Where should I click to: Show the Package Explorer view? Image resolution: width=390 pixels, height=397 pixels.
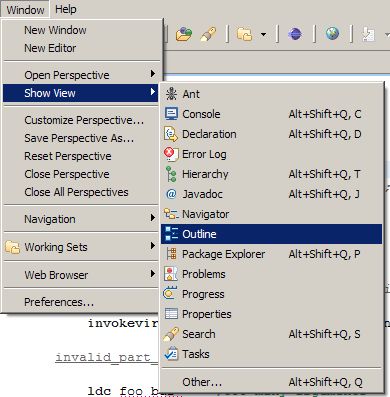coord(272,254)
